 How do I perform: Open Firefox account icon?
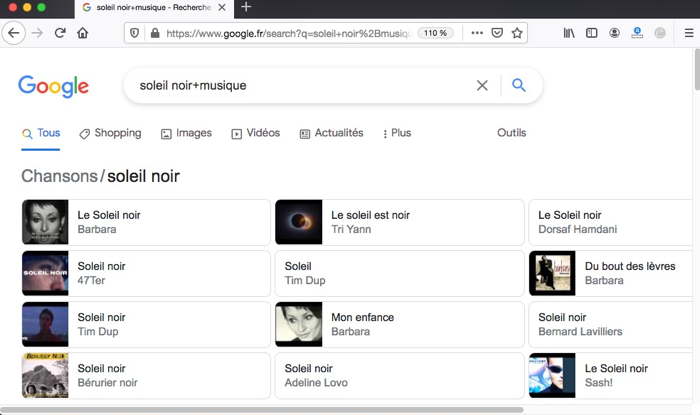coord(614,33)
